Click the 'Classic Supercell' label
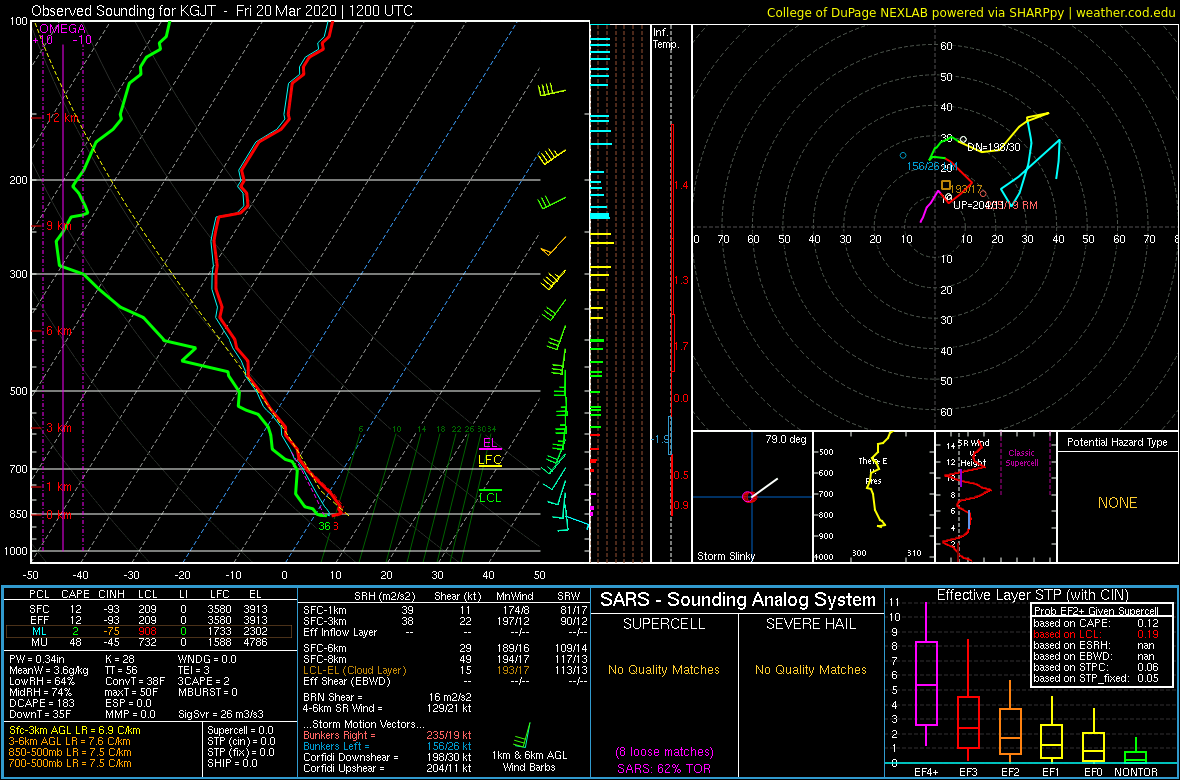Image resolution: width=1180 pixels, height=780 pixels. tap(1021, 458)
